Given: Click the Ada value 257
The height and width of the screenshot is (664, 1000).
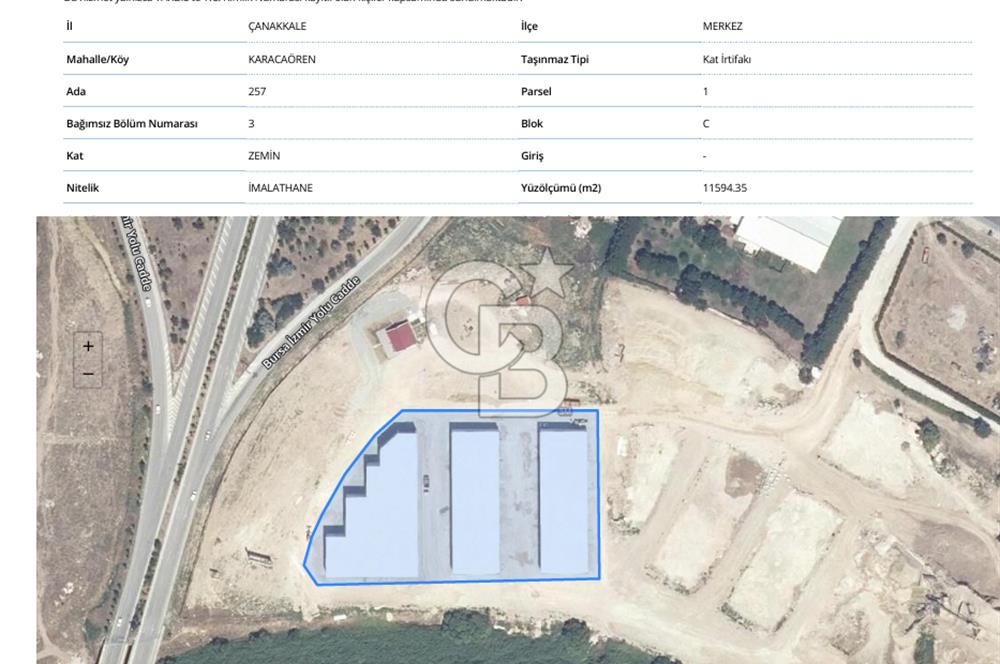Looking at the screenshot, I should coord(257,91).
